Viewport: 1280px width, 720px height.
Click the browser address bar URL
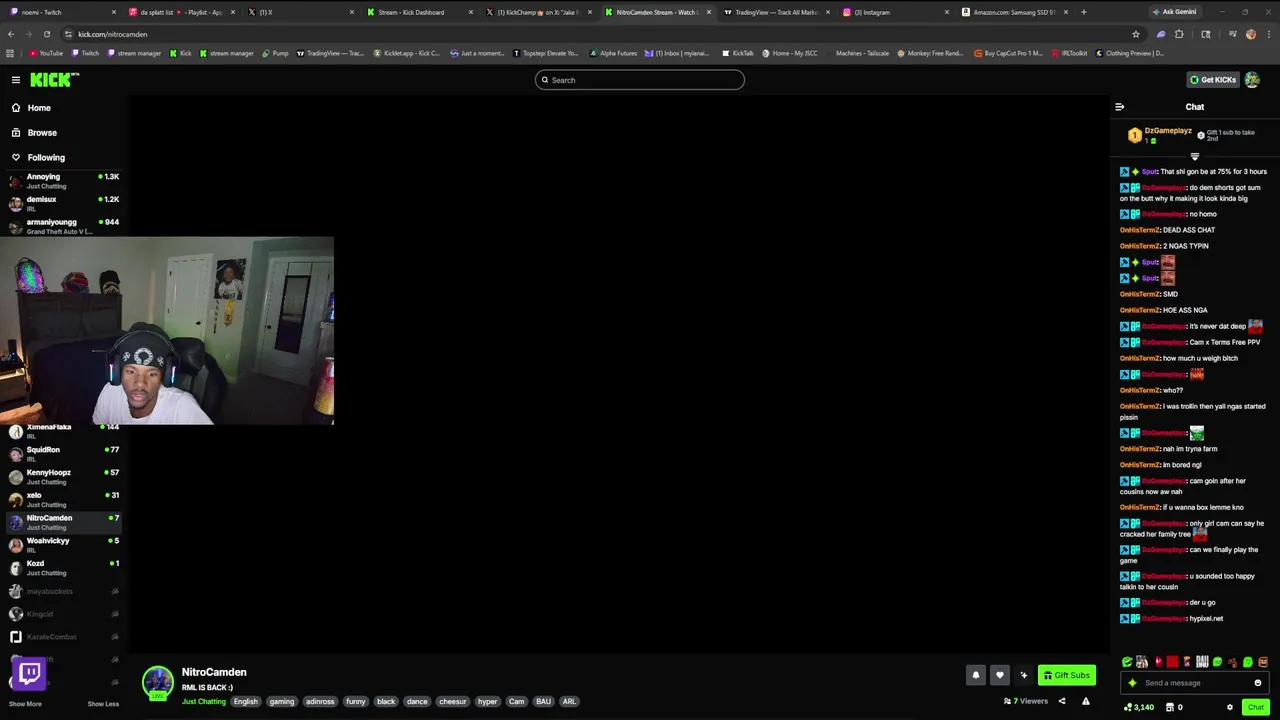coord(112,34)
